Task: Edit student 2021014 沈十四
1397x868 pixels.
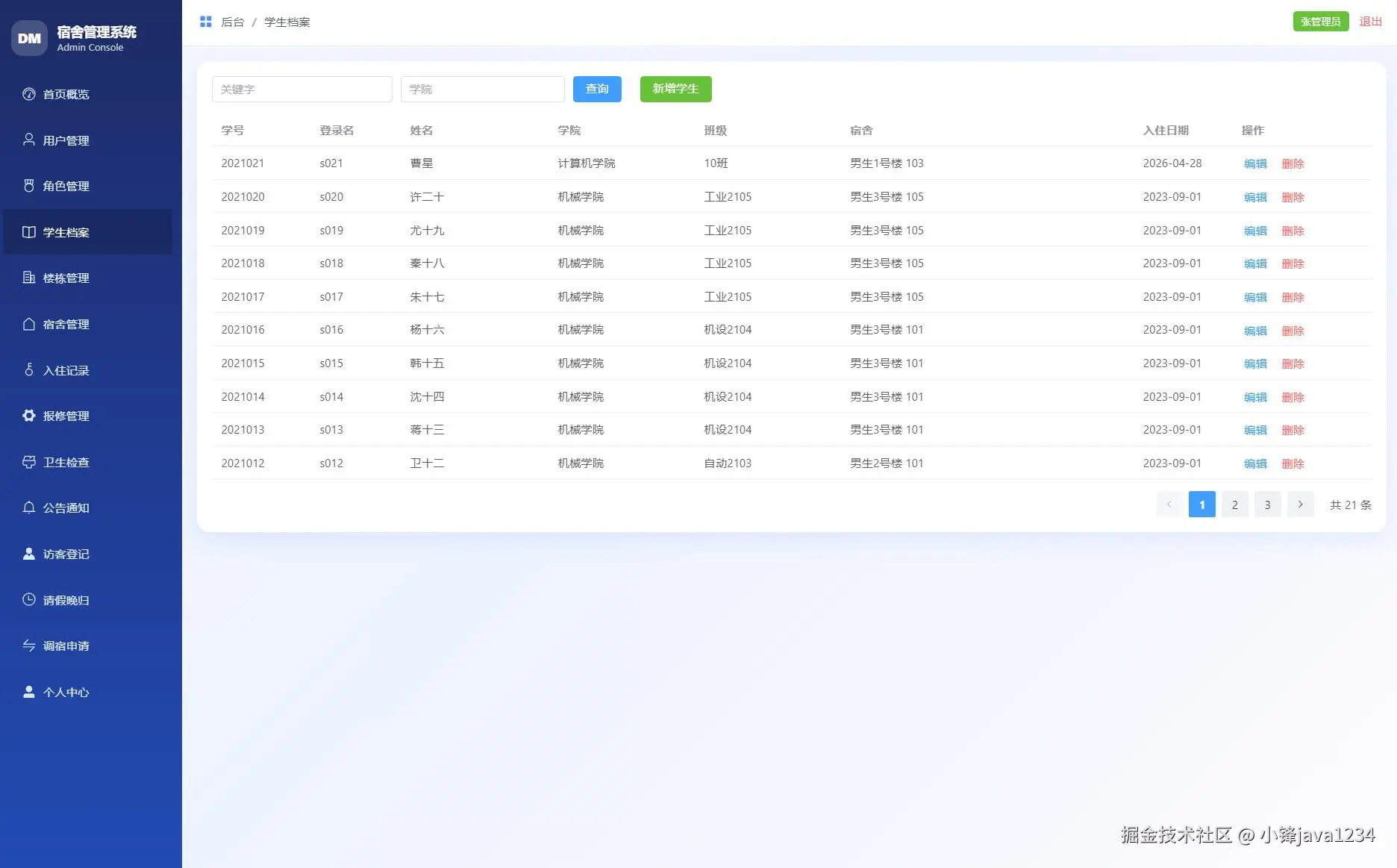Action: click(1255, 397)
